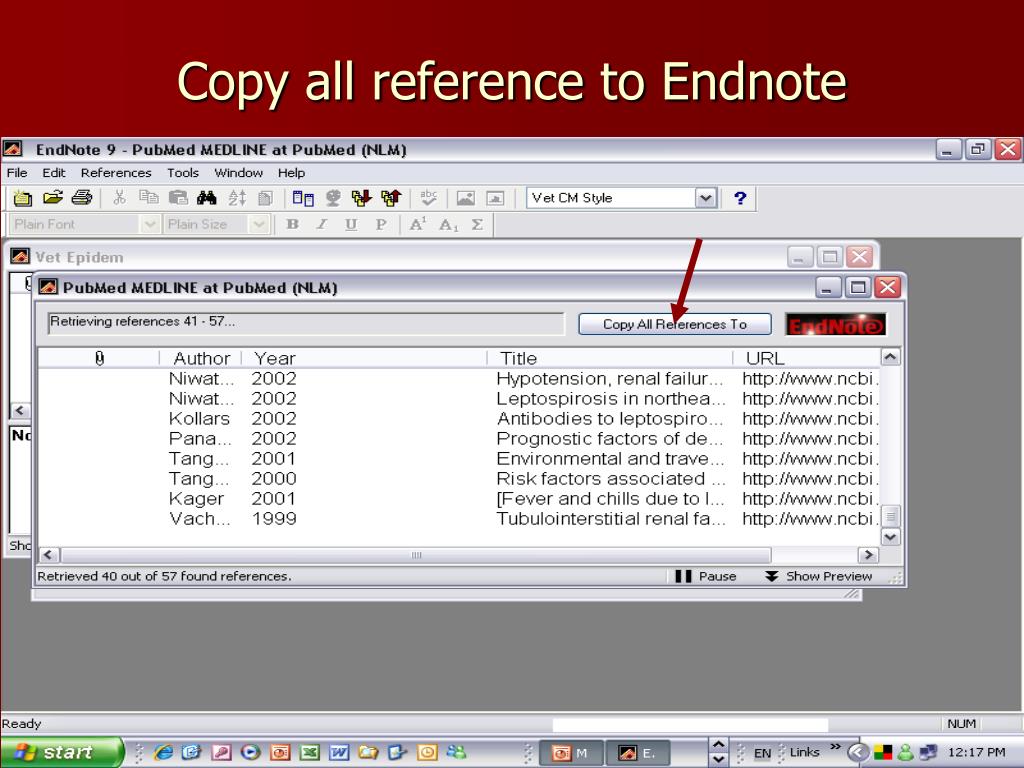Pause the reference retrieval
The height and width of the screenshot is (768, 1024).
point(706,576)
